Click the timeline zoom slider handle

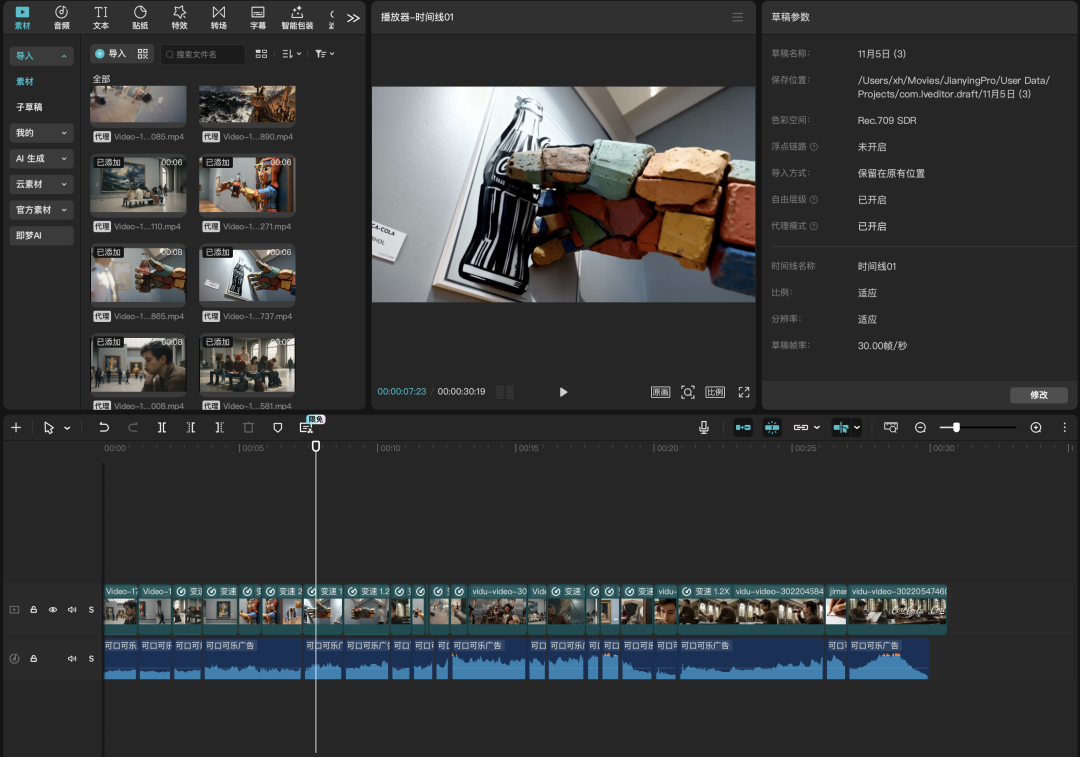tap(956, 427)
